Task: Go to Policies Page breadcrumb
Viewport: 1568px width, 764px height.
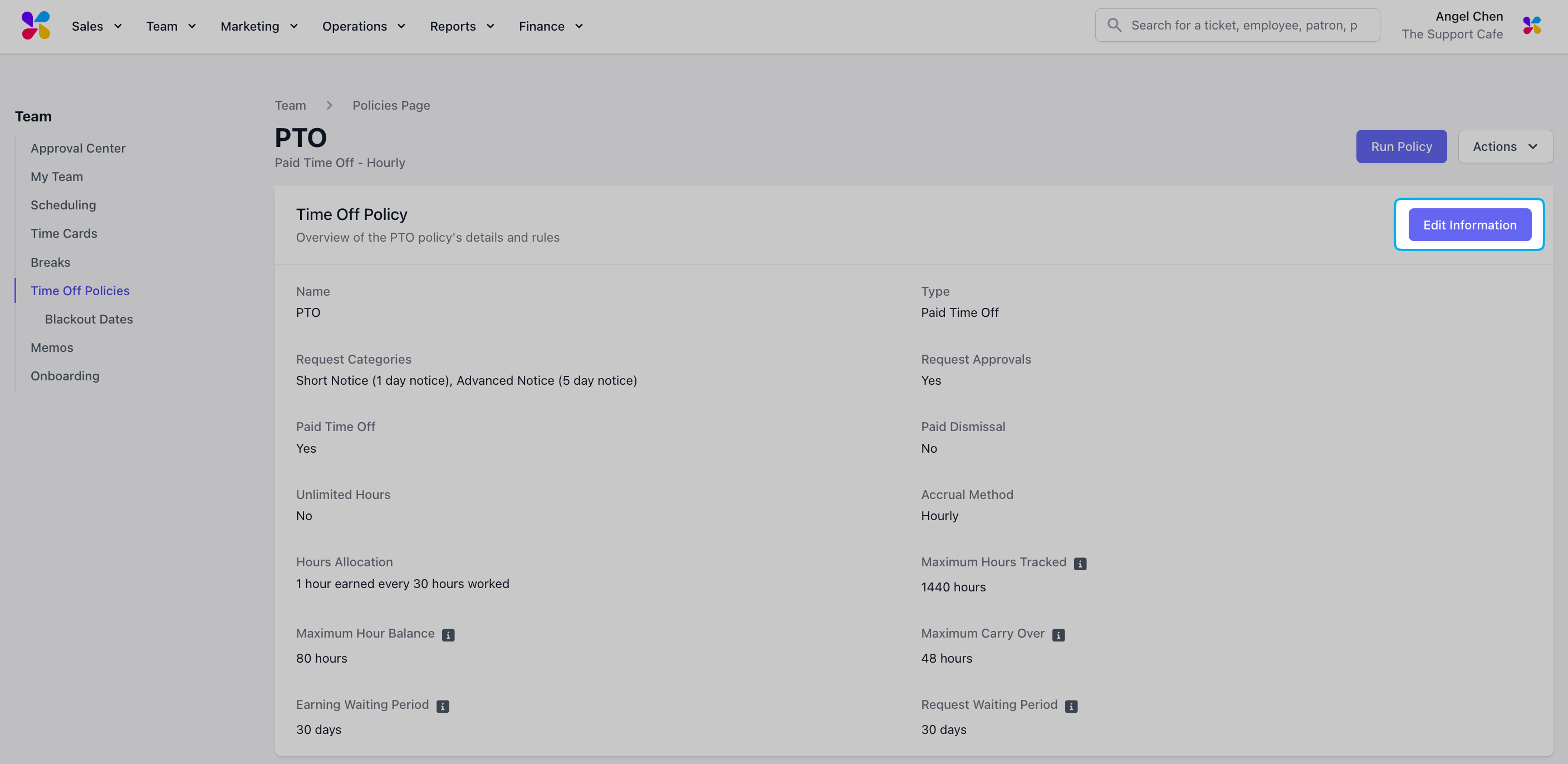Action: coord(391,105)
